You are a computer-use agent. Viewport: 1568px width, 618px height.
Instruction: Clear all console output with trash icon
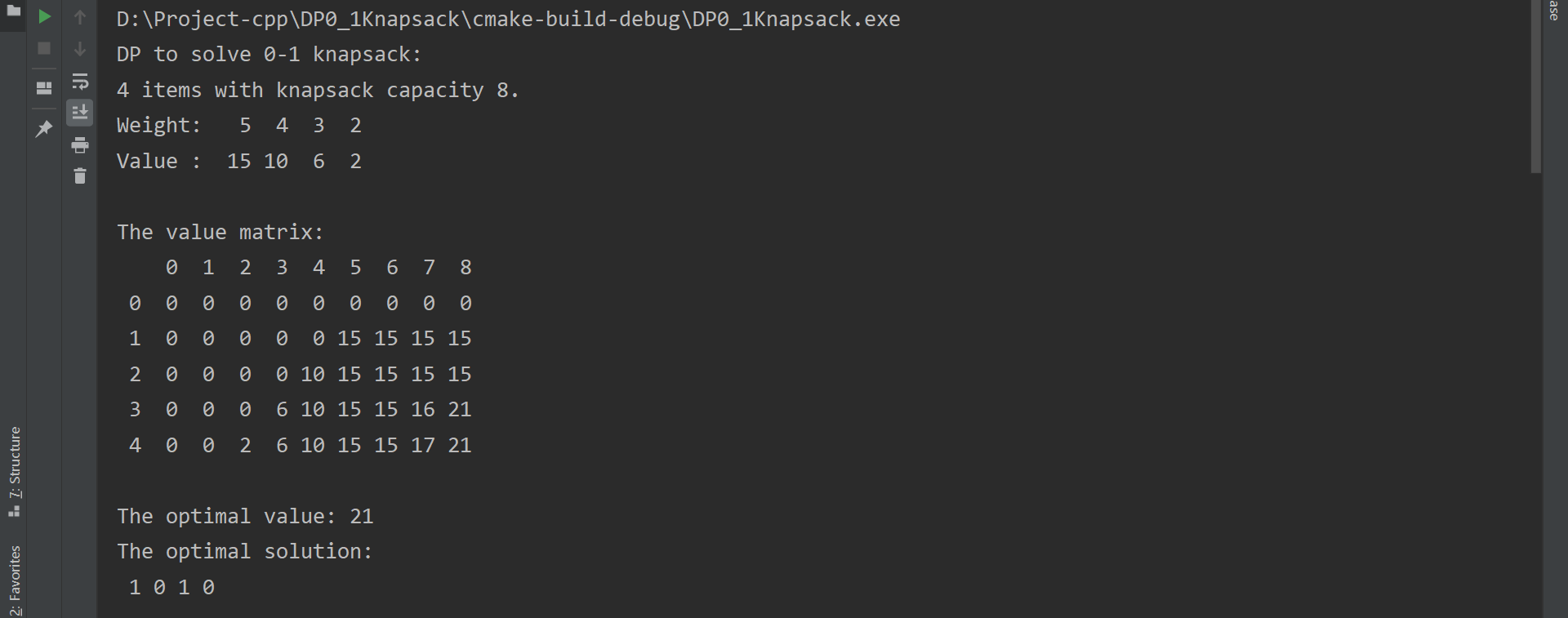(x=80, y=176)
